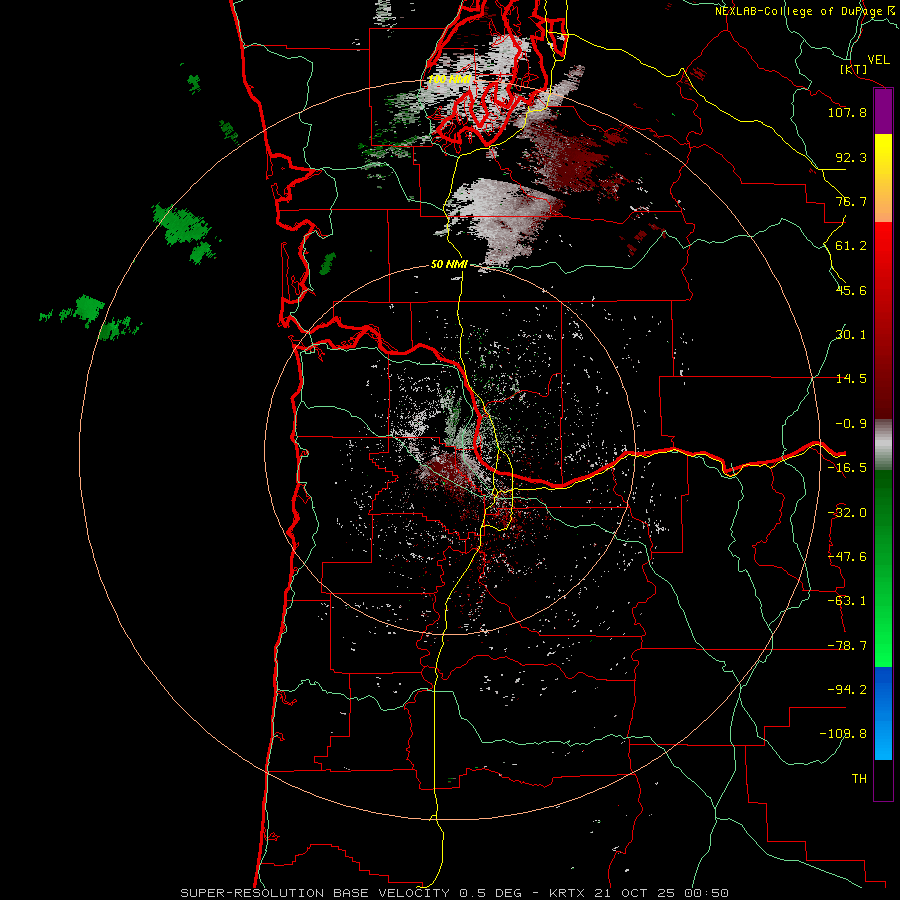Click the TH label on the color scale
This screenshot has width=900, height=900.
(859, 779)
